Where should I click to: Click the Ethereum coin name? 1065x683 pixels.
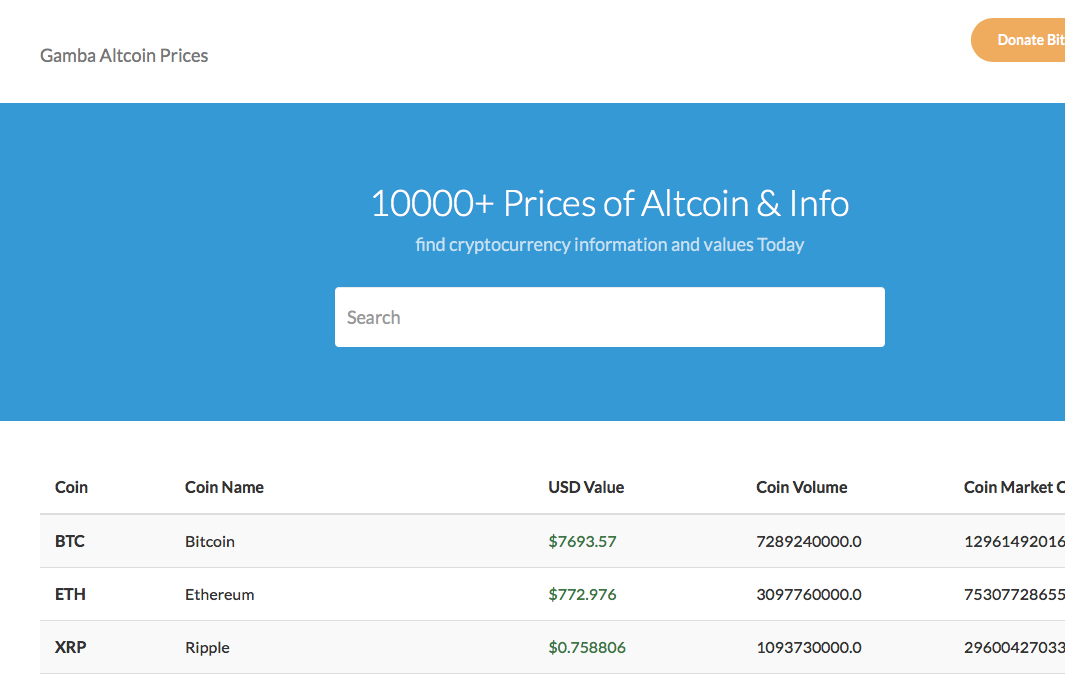pos(220,594)
